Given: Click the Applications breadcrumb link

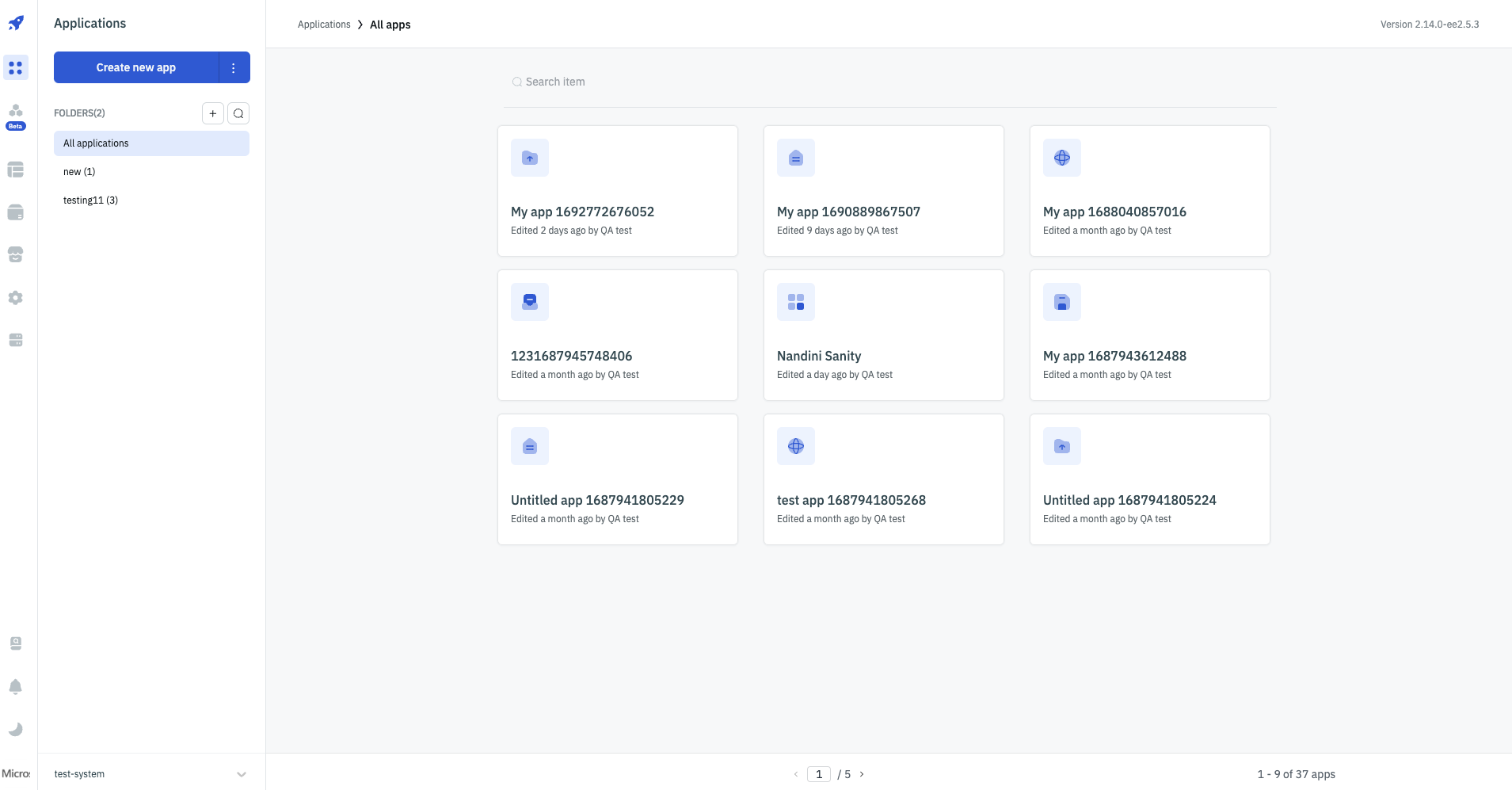Looking at the screenshot, I should pyautogui.click(x=324, y=25).
